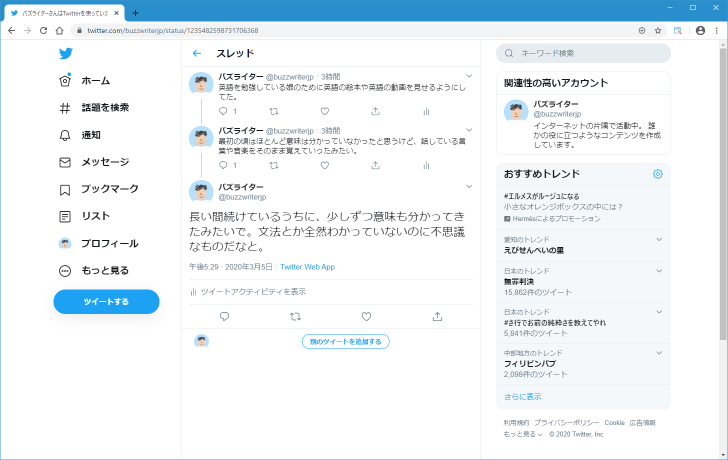Reload the page in the browser

(43, 31)
